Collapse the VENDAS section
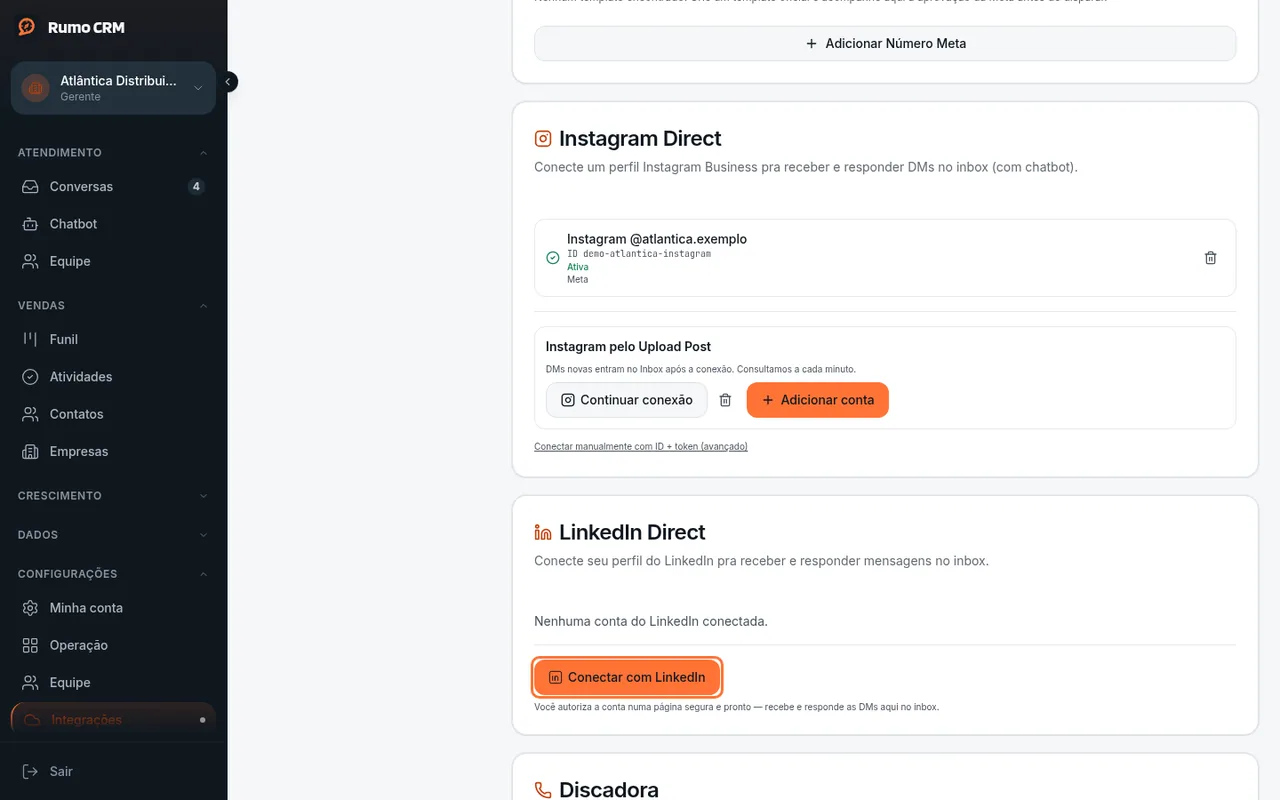Image resolution: width=1280 pixels, height=800 pixels. pos(113,306)
